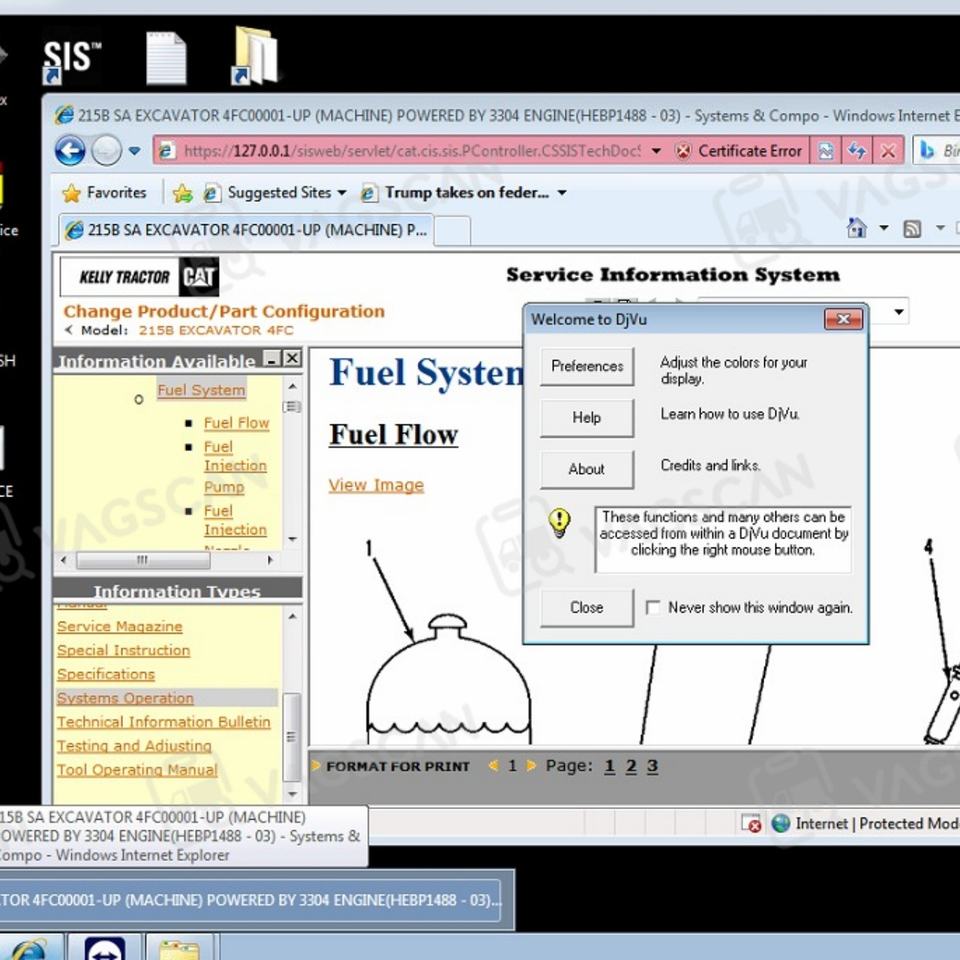Open Specifications information type
Image resolution: width=960 pixels, height=960 pixels.
click(x=106, y=674)
